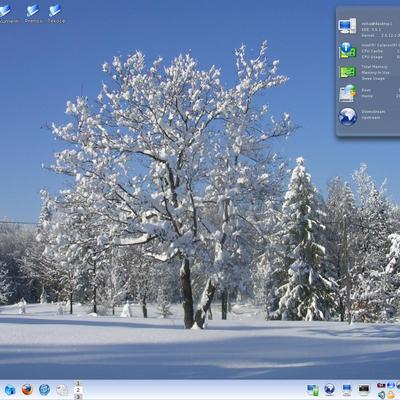400x400 pixels.
Task: Open the terminal launcher in the panel
Action: pos(364,389)
